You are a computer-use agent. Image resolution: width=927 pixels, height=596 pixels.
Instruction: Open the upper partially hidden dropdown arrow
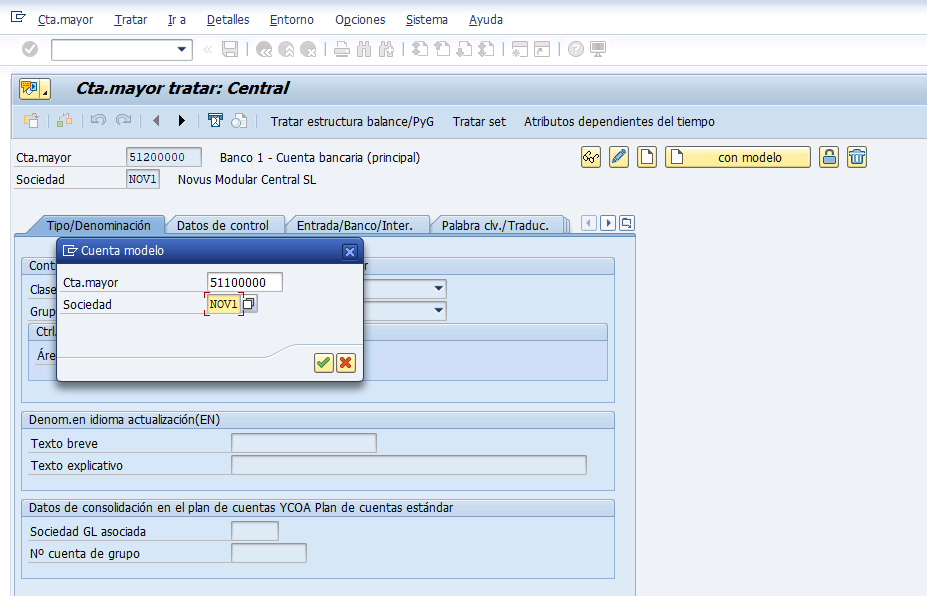pyautogui.click(x=439, y=289)
